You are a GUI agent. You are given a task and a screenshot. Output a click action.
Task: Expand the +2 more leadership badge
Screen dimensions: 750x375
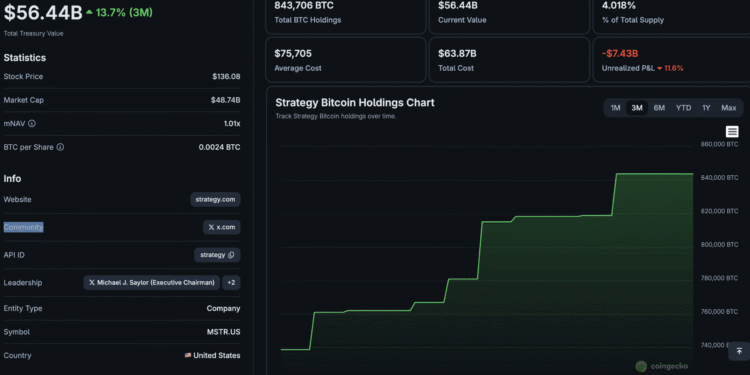(x=231, y=283)
